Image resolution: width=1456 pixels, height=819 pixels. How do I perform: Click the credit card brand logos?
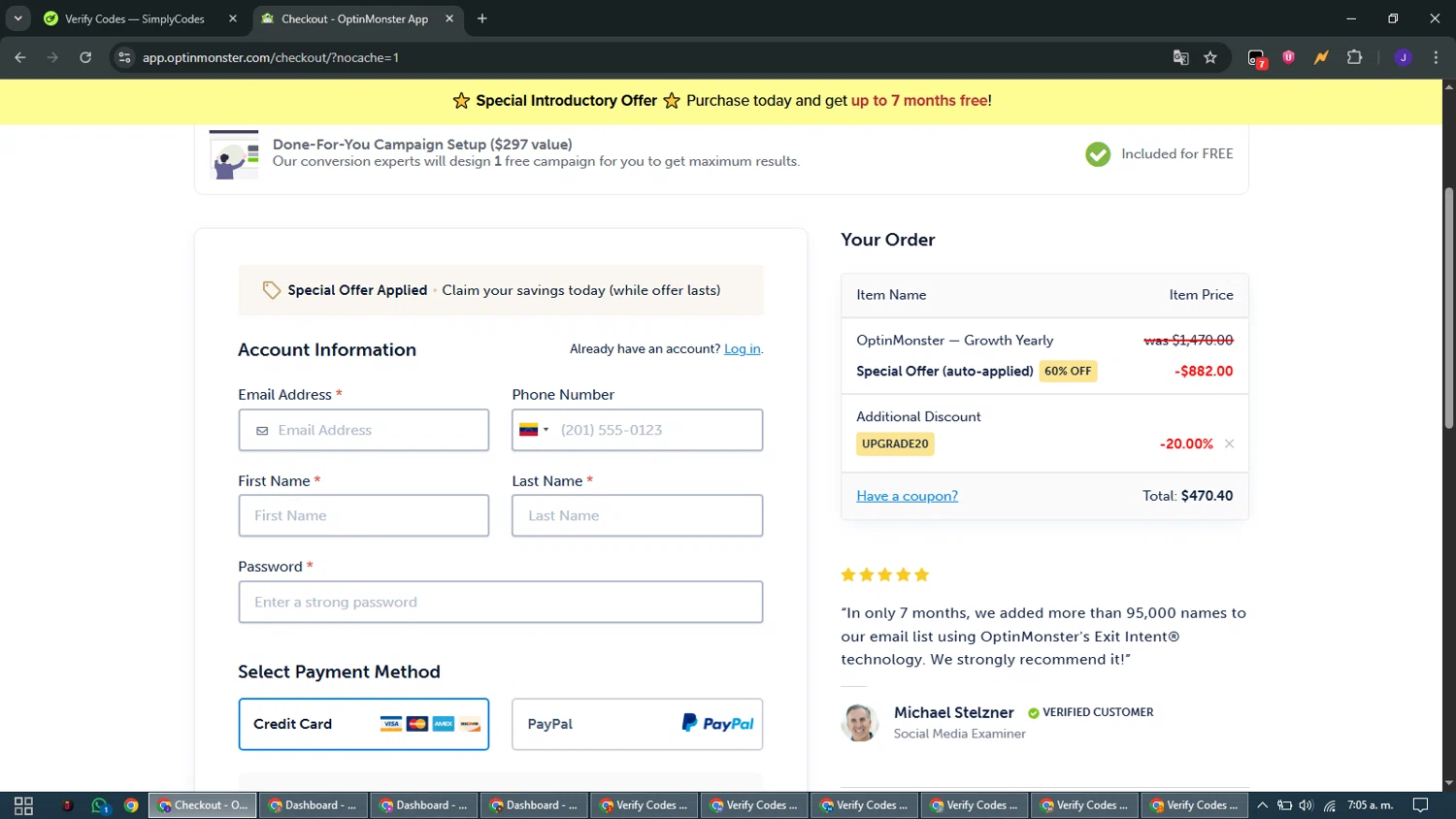[430, 724]
